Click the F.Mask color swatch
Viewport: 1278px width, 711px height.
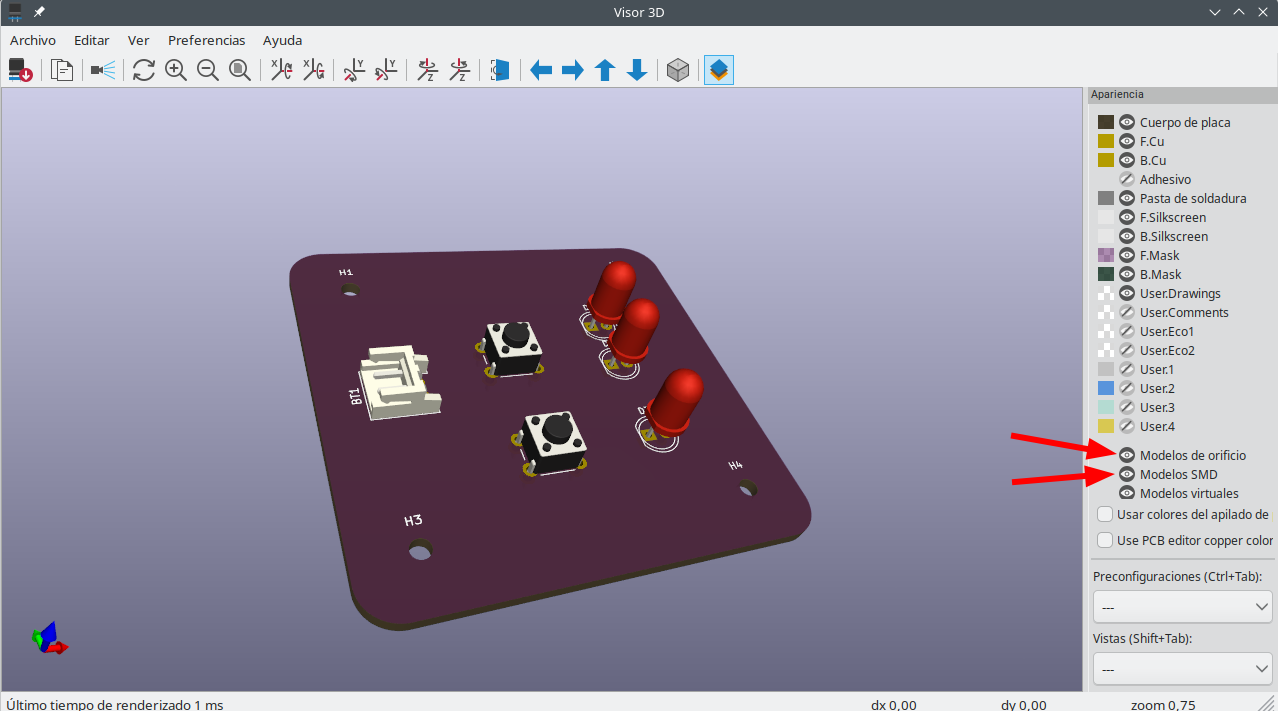pos(1105,256)
